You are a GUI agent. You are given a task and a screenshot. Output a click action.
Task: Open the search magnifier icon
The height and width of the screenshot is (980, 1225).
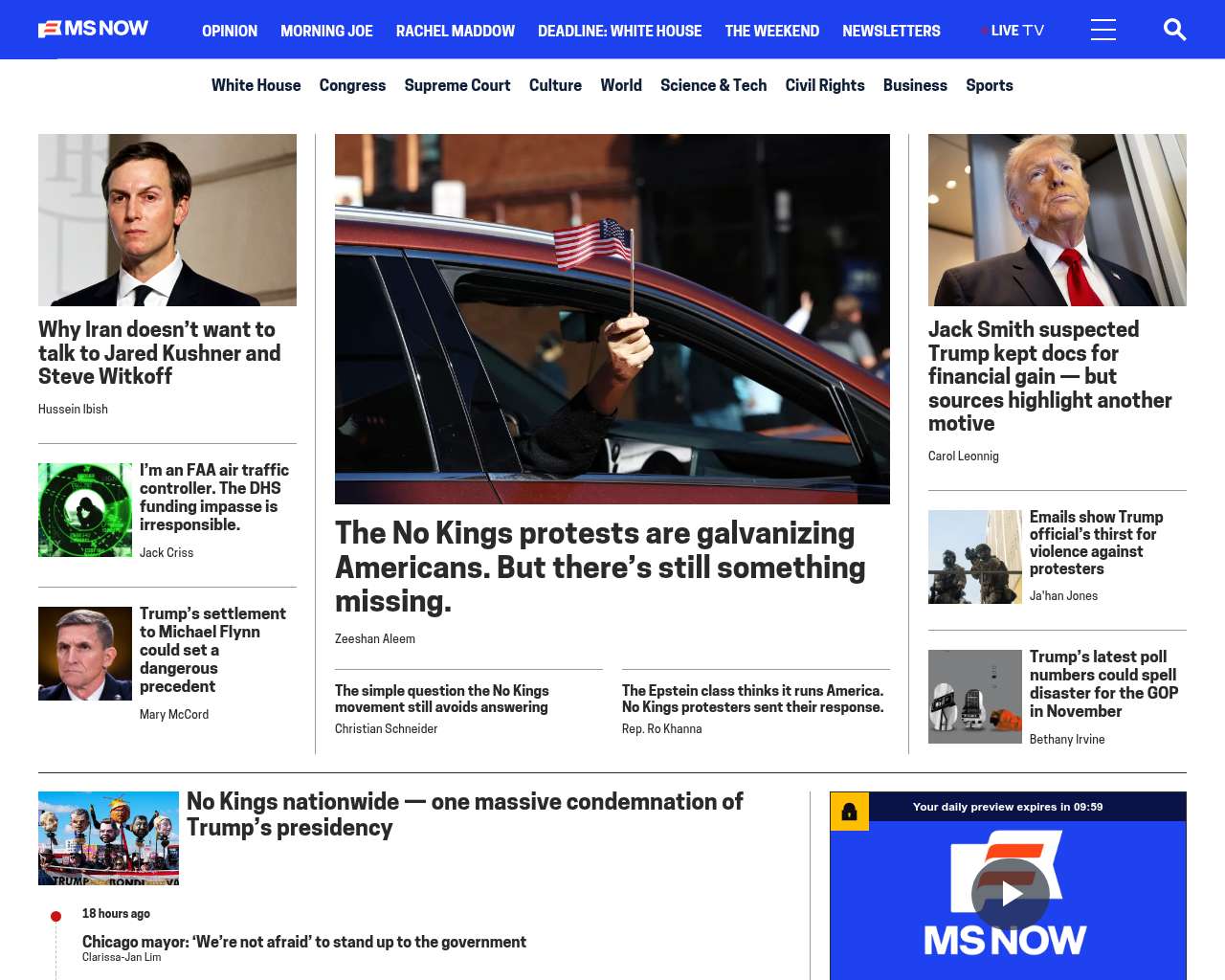pos(1174,30)
